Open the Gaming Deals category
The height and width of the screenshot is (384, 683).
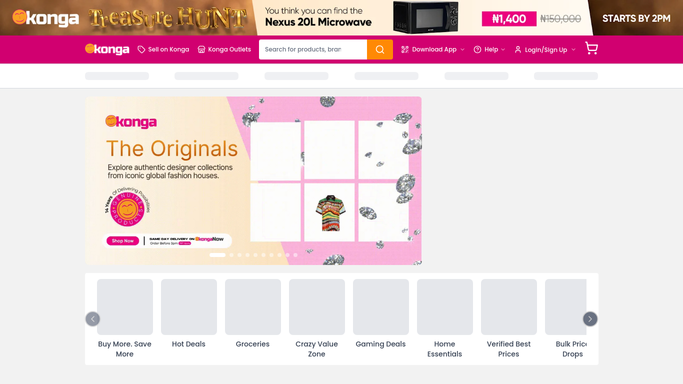tap(381, 314)
